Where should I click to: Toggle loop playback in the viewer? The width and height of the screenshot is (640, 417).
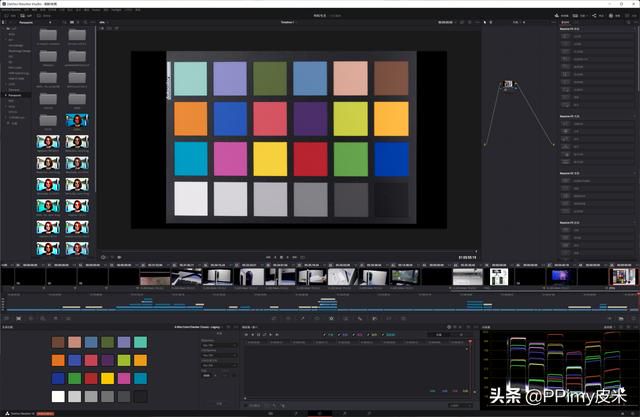[303, 257]
